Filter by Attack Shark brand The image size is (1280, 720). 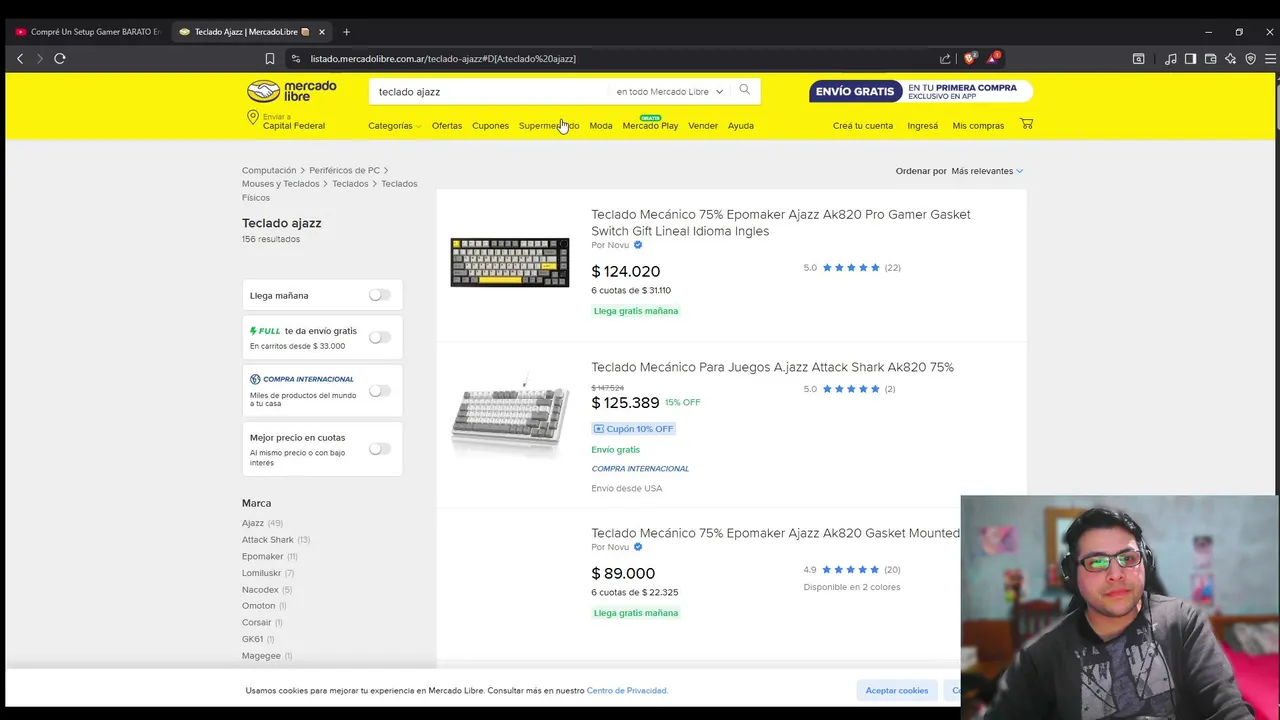[x=268, y=540]
